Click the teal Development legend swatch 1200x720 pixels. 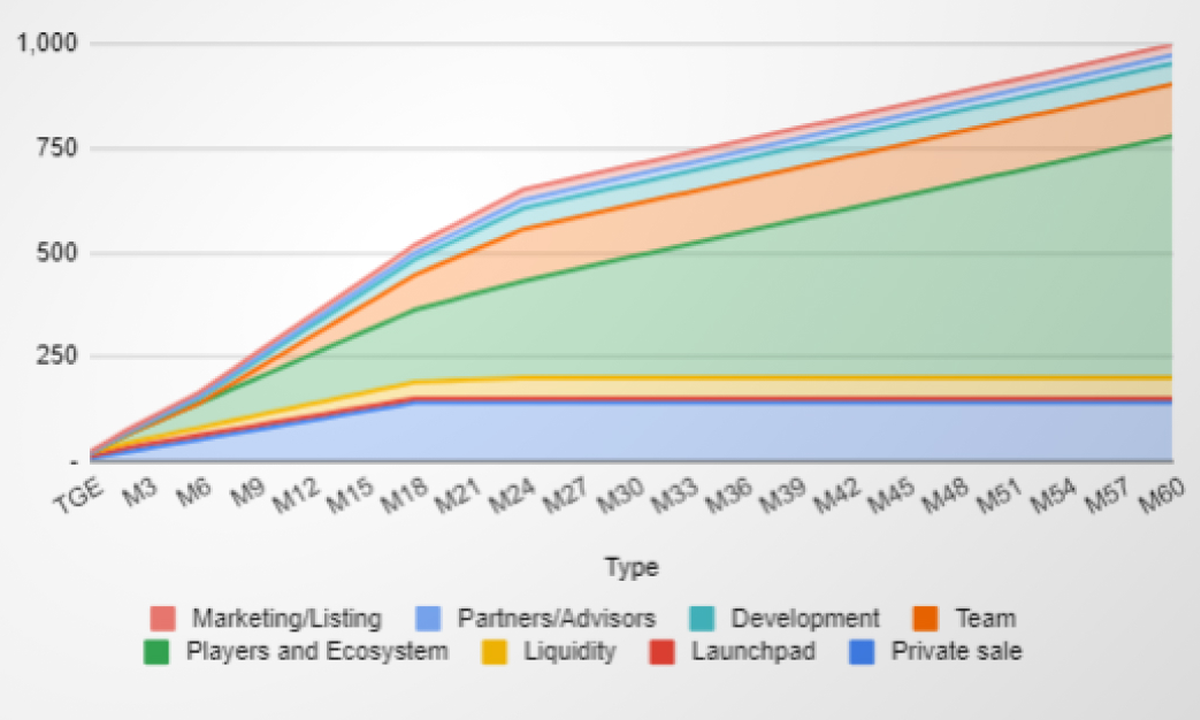click(x=702, y=619)
